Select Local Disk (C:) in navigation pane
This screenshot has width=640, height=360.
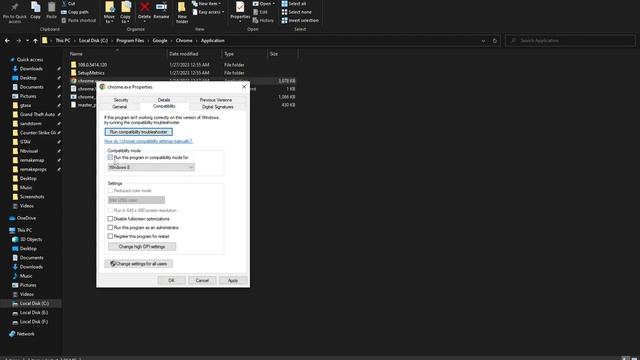[34, 303]
